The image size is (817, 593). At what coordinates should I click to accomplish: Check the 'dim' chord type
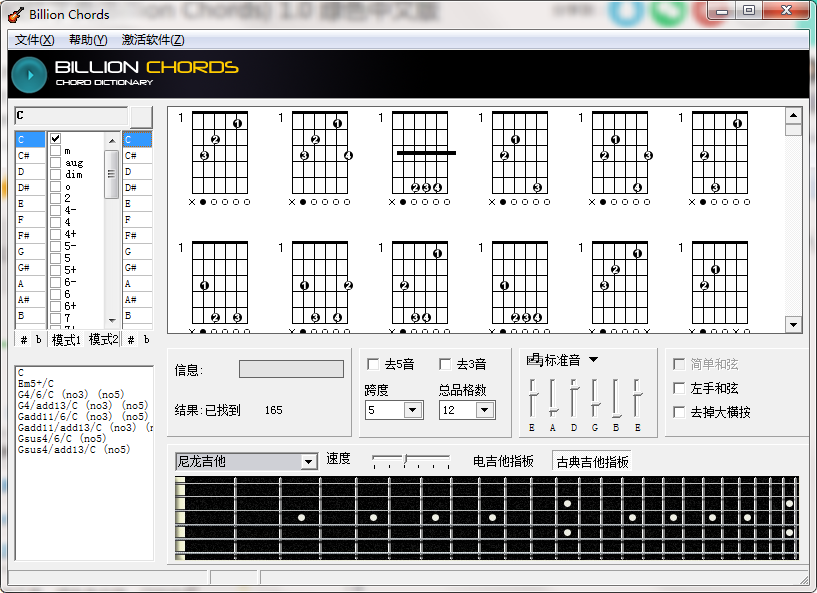[56, 175]
